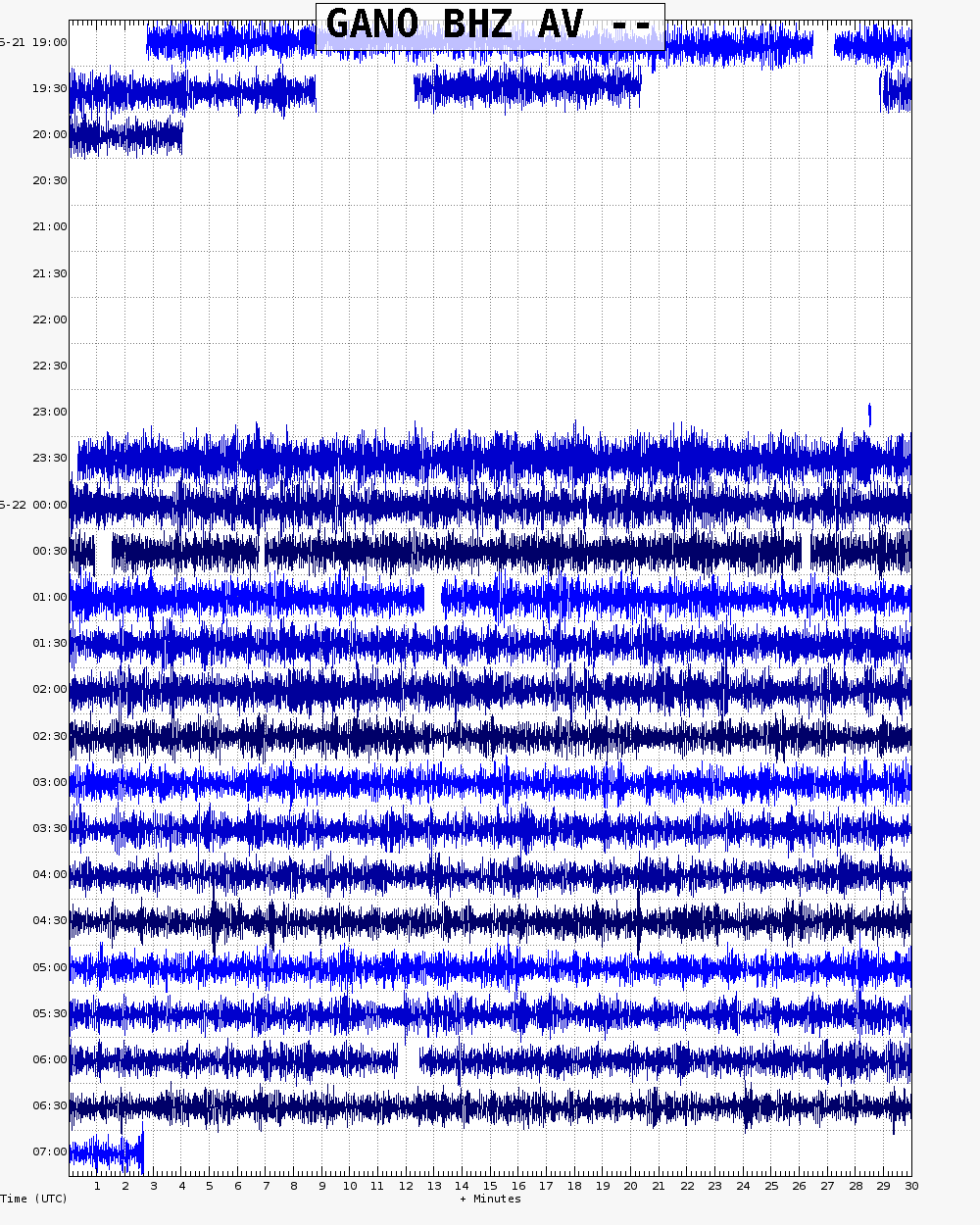This screenshot has width=980, height=1225.
Task: Click the 19:00 time label
Action: pyautogui.click(x=49, y=42)
